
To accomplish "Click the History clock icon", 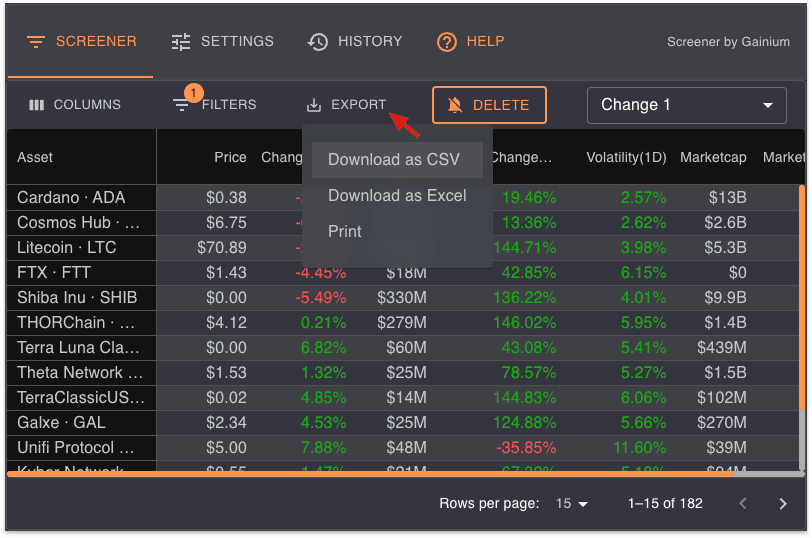I will (318, 42).
